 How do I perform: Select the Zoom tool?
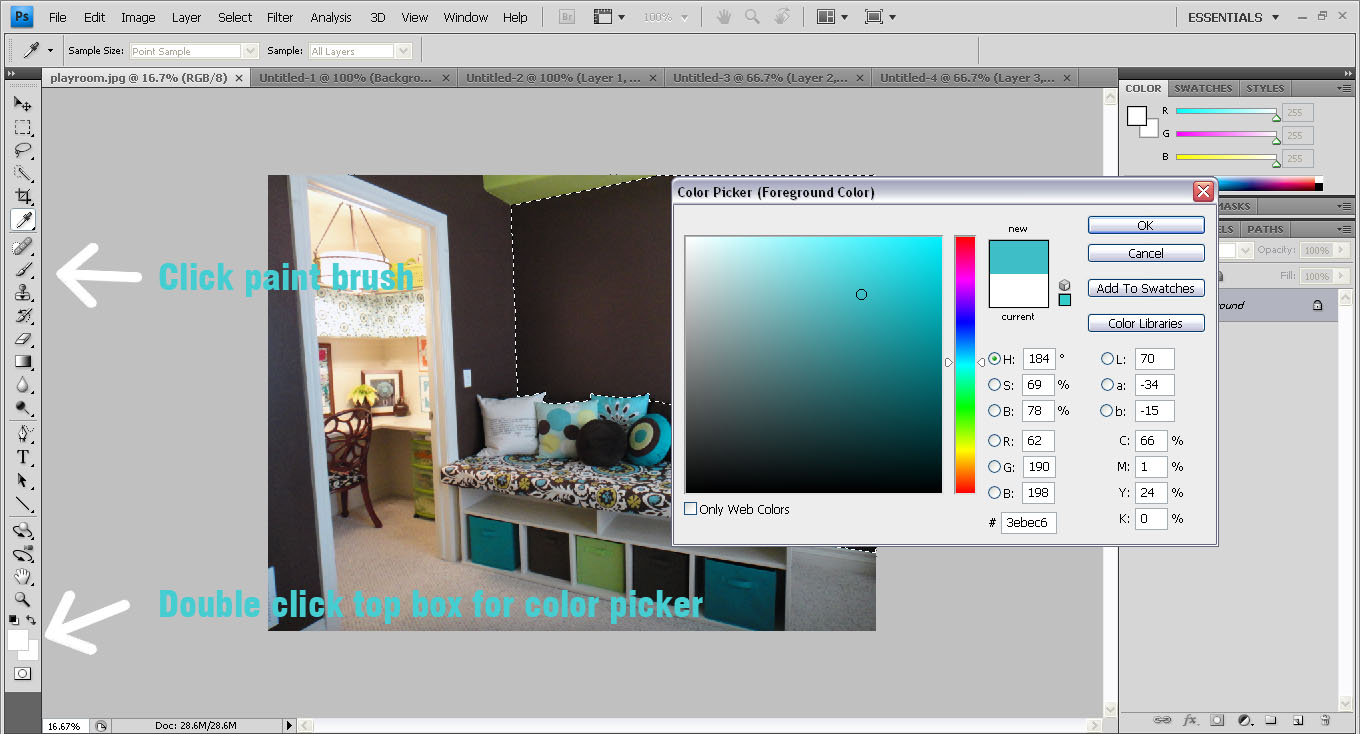point(22,598)
